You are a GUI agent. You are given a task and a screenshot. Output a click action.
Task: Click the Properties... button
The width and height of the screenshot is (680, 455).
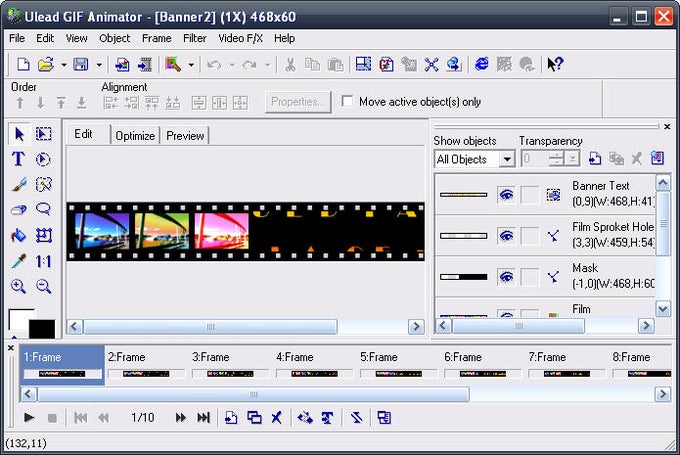pyautogui.click(x=298, y=102)
